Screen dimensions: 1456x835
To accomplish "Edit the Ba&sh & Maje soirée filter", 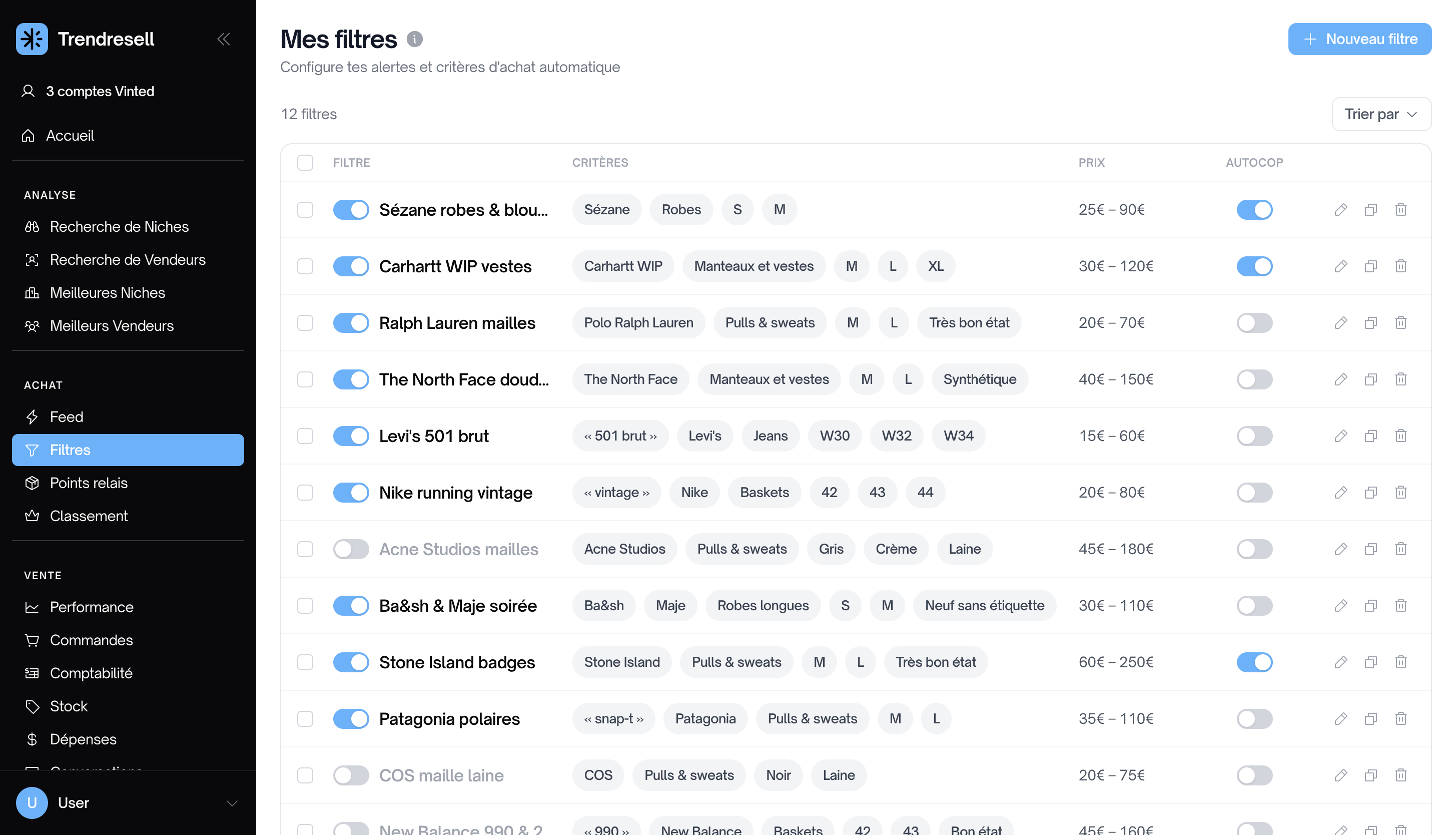I will (x=1340, y=606).
